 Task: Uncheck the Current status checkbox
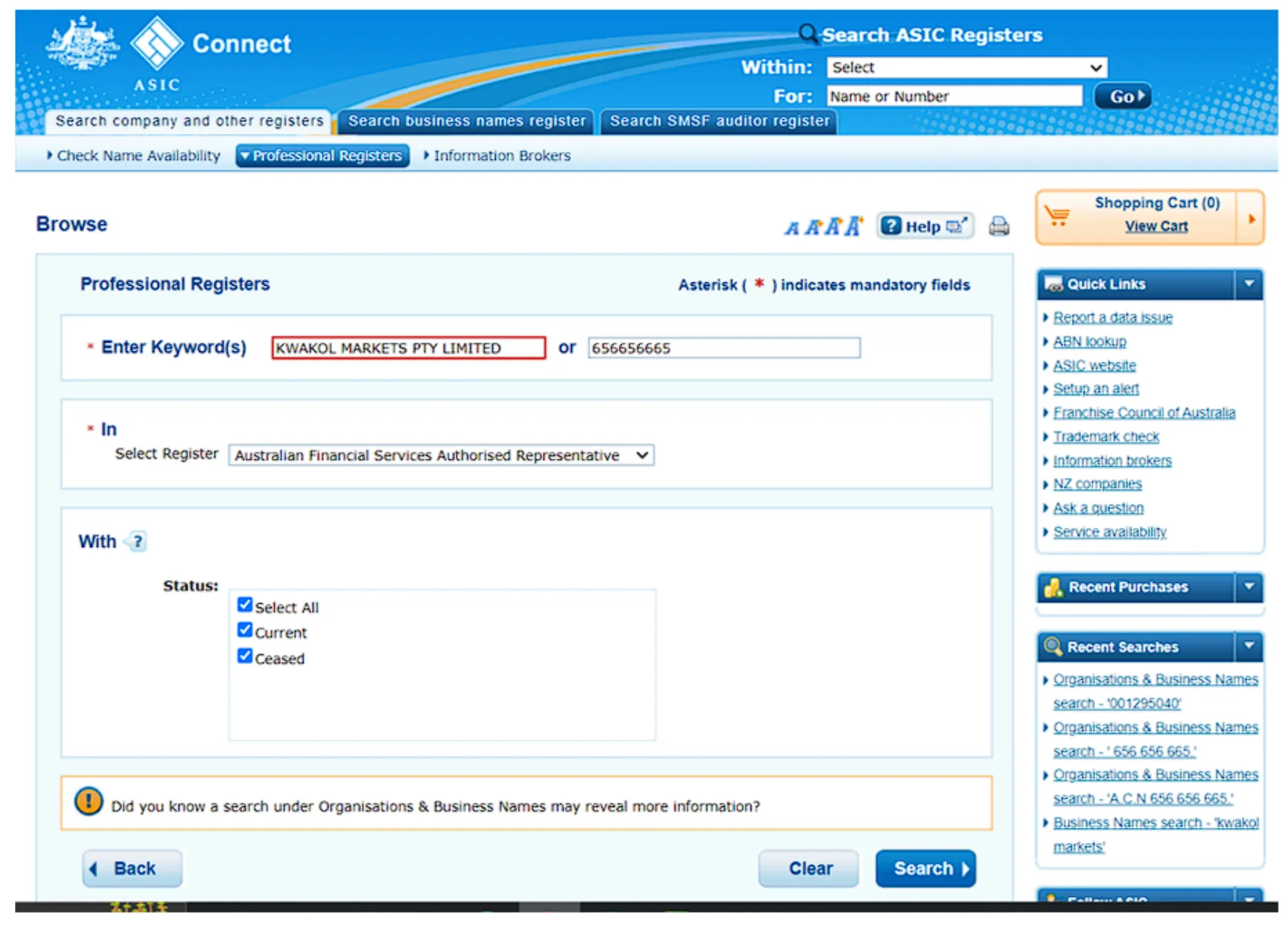(245, 630)
